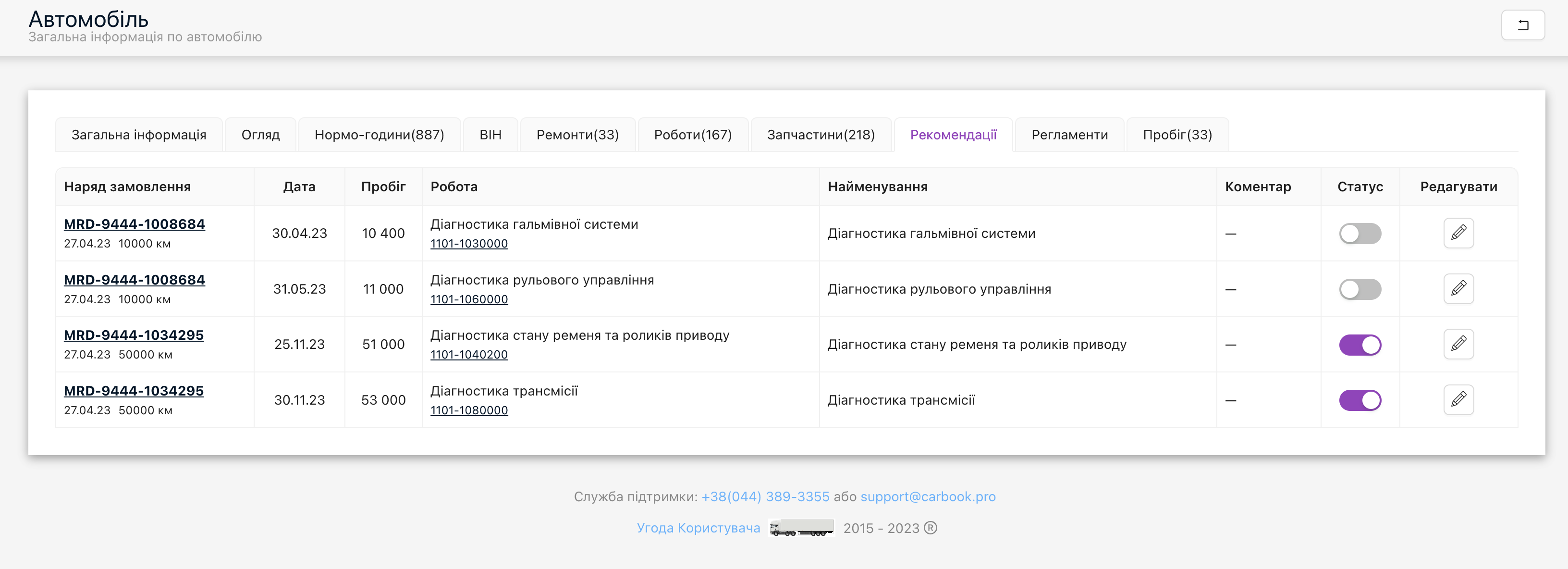Click the Автомобіль page title

point(88,20)
